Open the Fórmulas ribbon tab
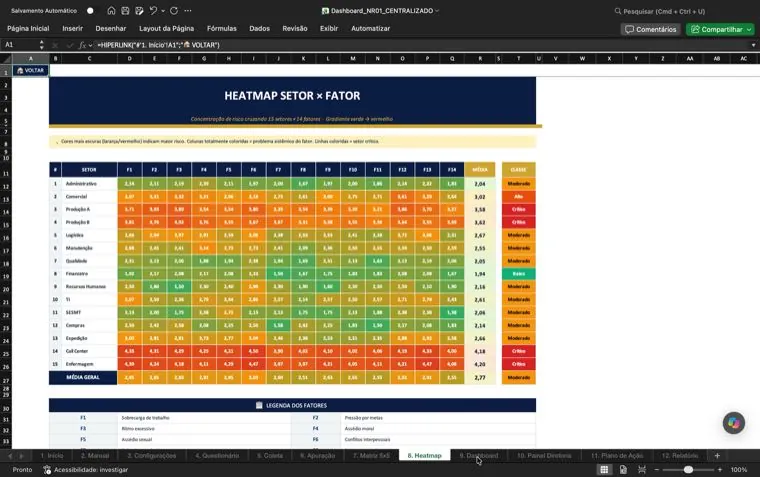 tap(222, 29)
